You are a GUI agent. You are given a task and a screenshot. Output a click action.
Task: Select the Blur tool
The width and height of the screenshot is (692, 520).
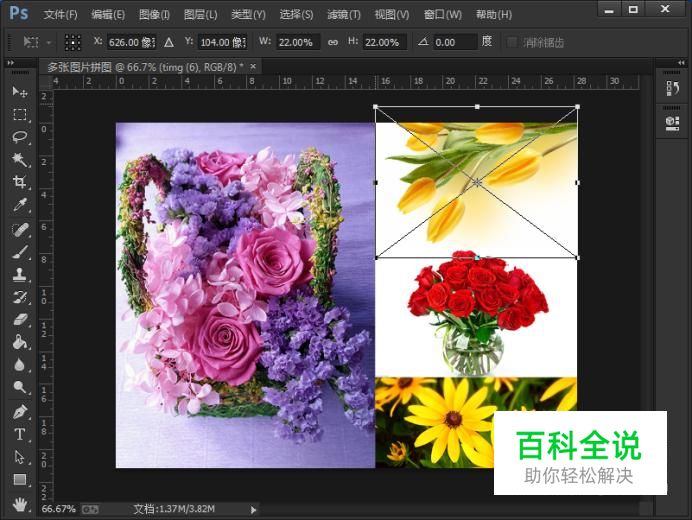click(19, 365)
